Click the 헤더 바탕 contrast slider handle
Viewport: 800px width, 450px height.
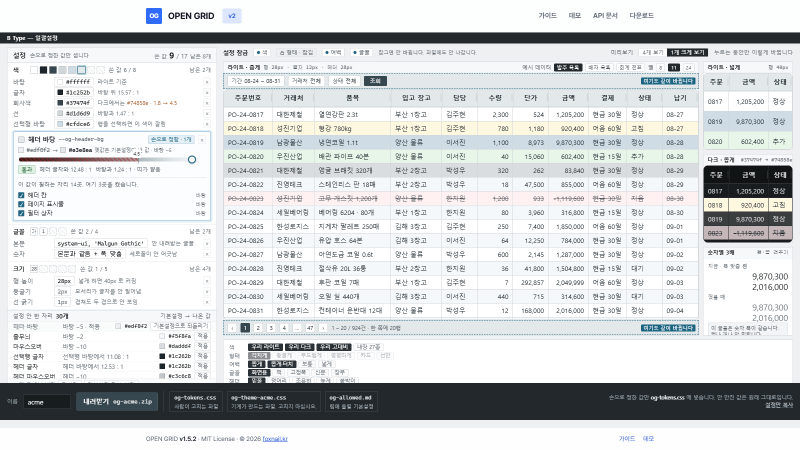[x=192, y=160]
